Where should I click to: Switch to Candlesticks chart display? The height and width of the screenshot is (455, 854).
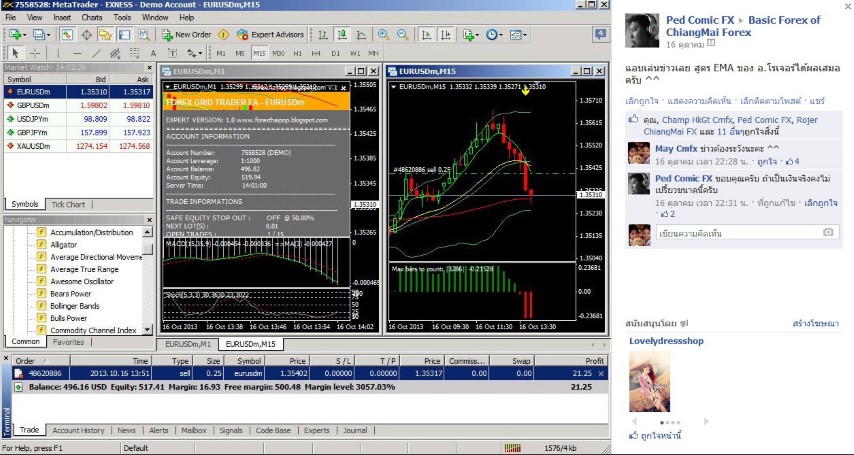click(x=342, y=34)
